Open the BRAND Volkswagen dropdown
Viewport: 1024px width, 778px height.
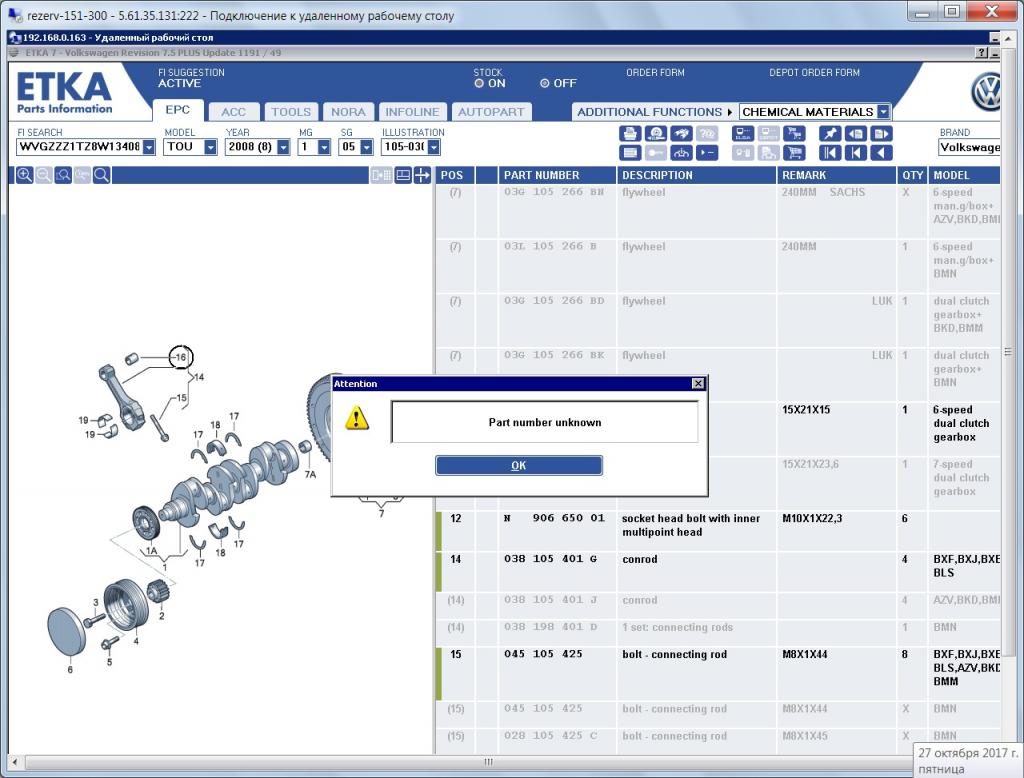click(x=970, y=147)
